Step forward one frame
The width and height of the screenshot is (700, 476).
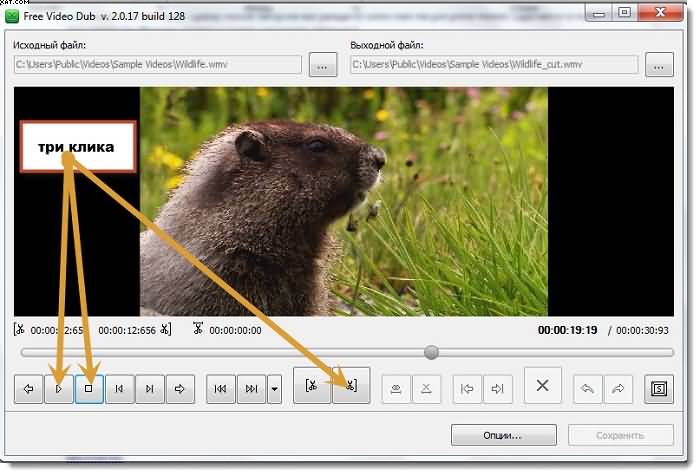150,389
